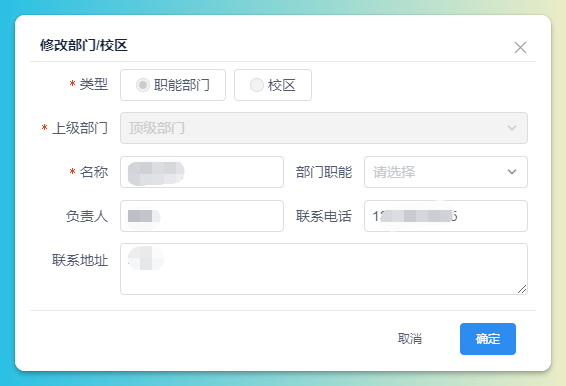Click the 修改部门/校区 dialog title

pos(84,45)
